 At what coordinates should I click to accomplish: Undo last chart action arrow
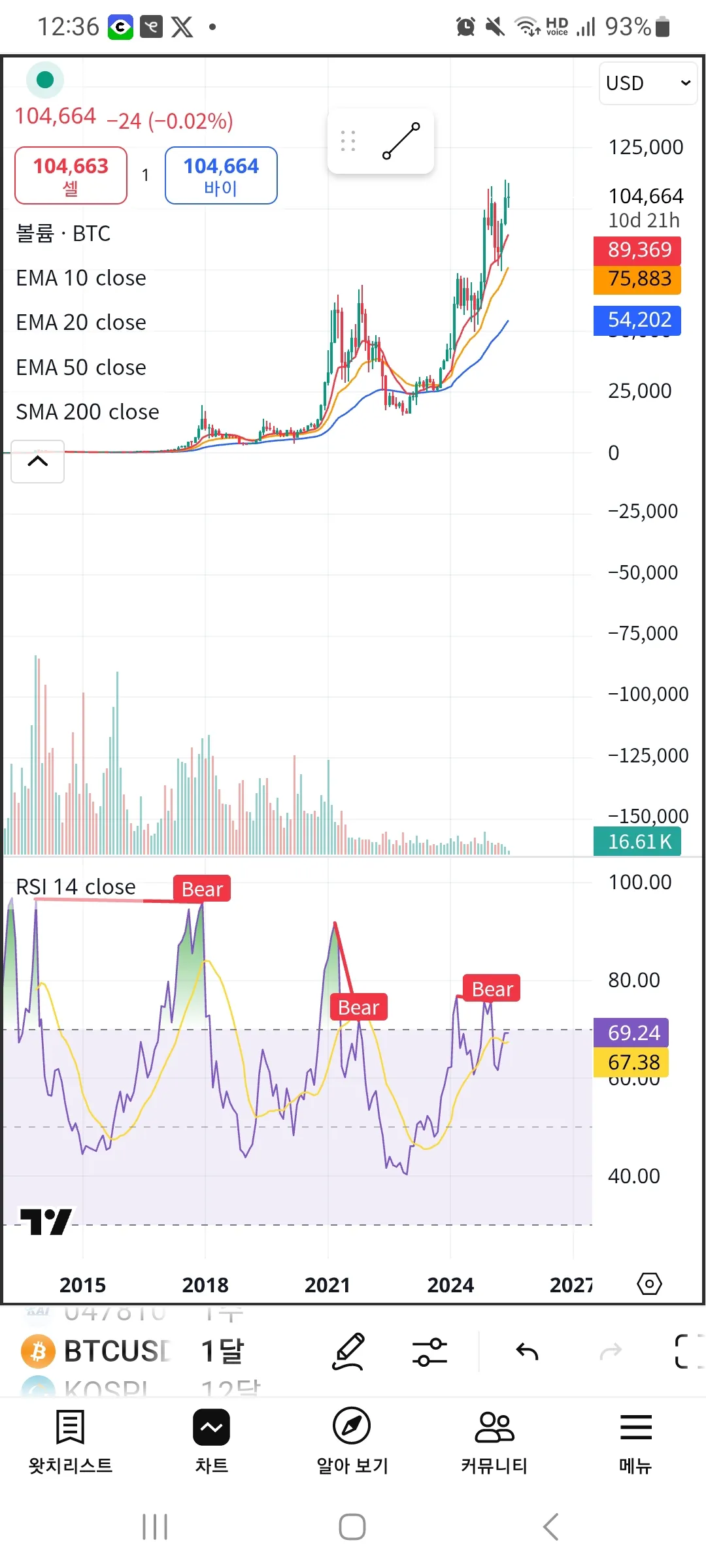click(527, 1351)
